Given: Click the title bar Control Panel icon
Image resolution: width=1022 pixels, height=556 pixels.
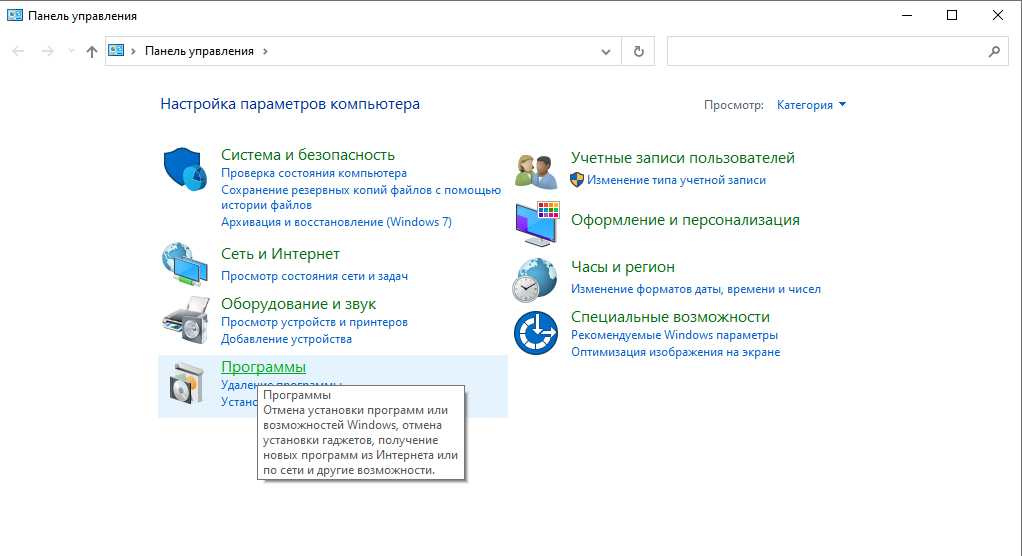Looking at the screenshot, I should coord(14,15).
